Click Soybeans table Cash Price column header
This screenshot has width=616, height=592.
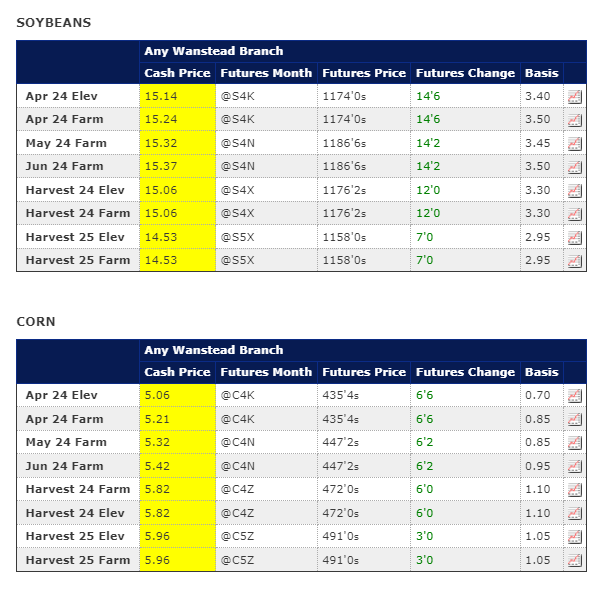[x=177, y=73]
